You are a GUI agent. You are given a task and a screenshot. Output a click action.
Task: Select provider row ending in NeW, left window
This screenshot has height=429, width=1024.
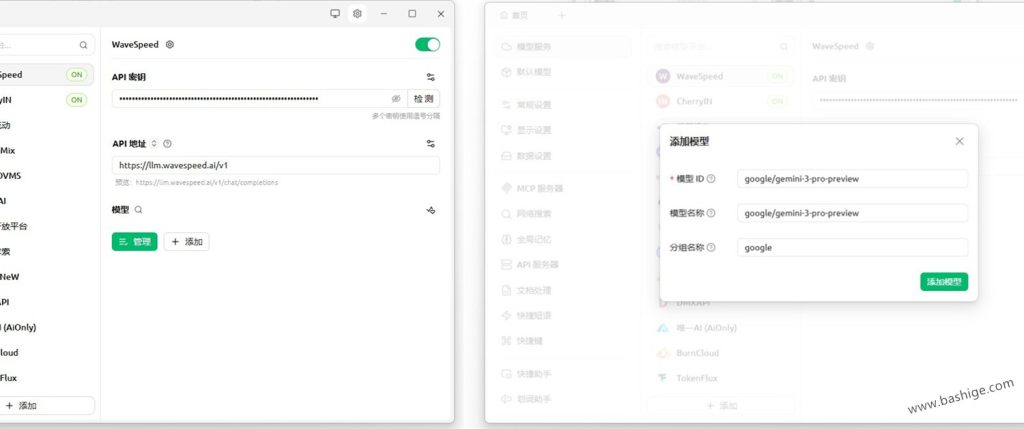tap(47, 277)
